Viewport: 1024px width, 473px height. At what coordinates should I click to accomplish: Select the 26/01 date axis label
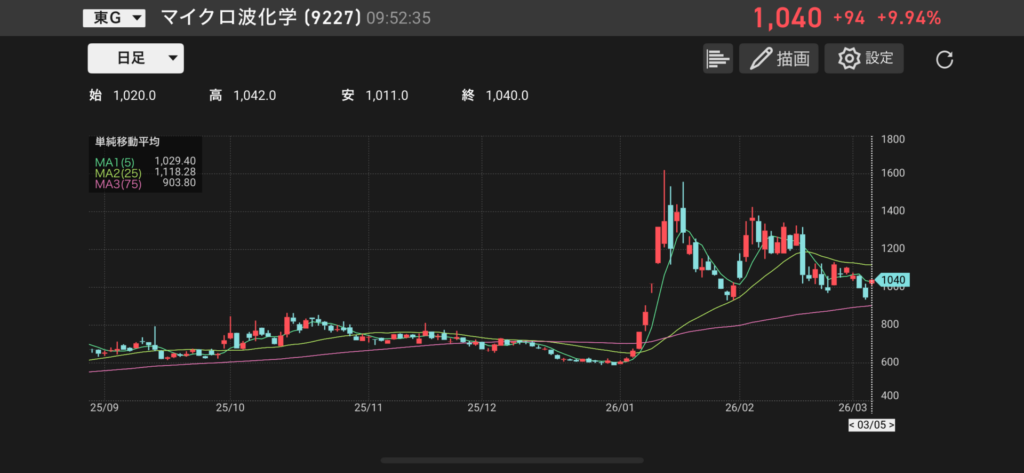pos(620,408)
